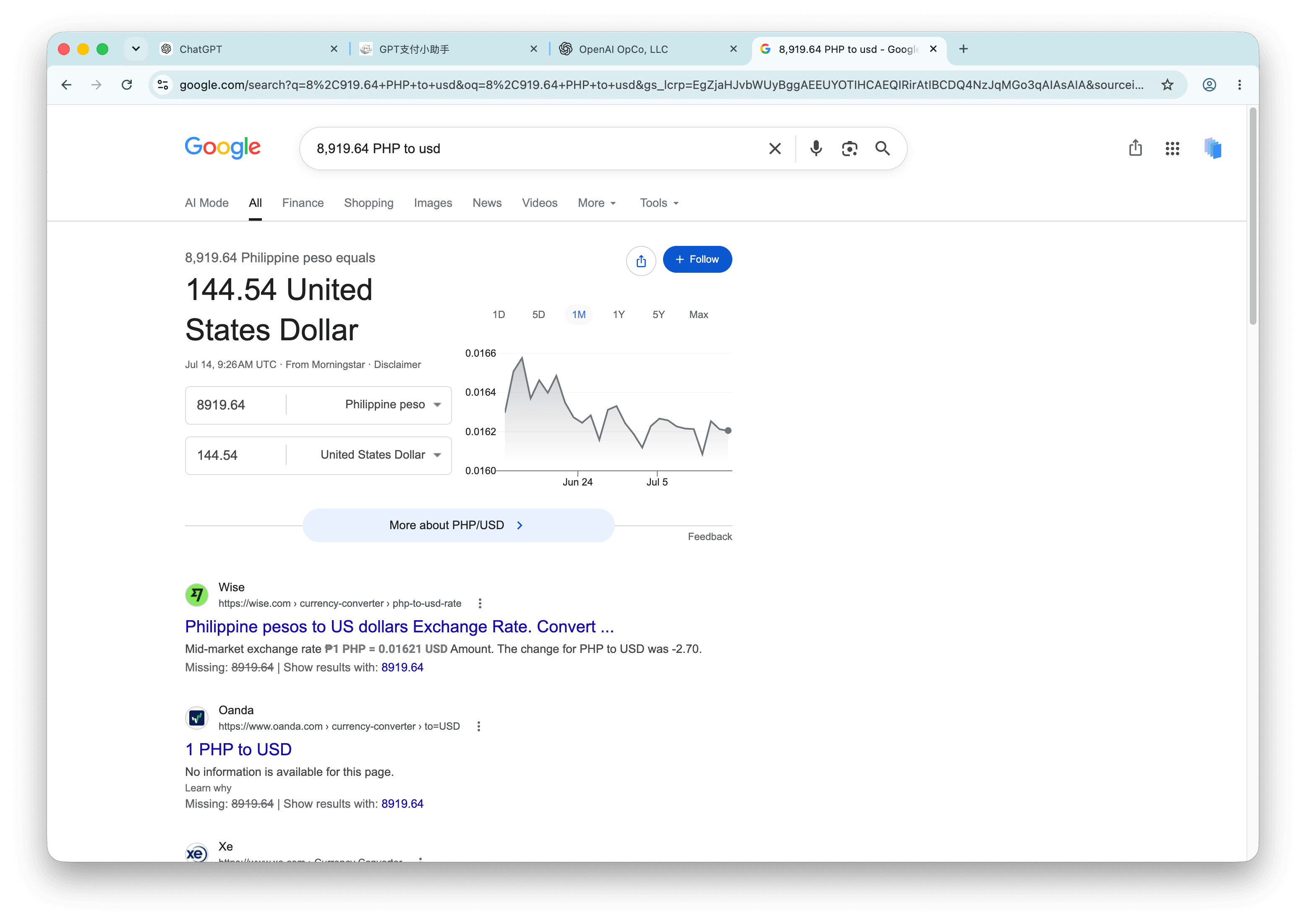Click the Google search query box
The width and height of the screenshot is (1306, 924).
click(535, 149)
